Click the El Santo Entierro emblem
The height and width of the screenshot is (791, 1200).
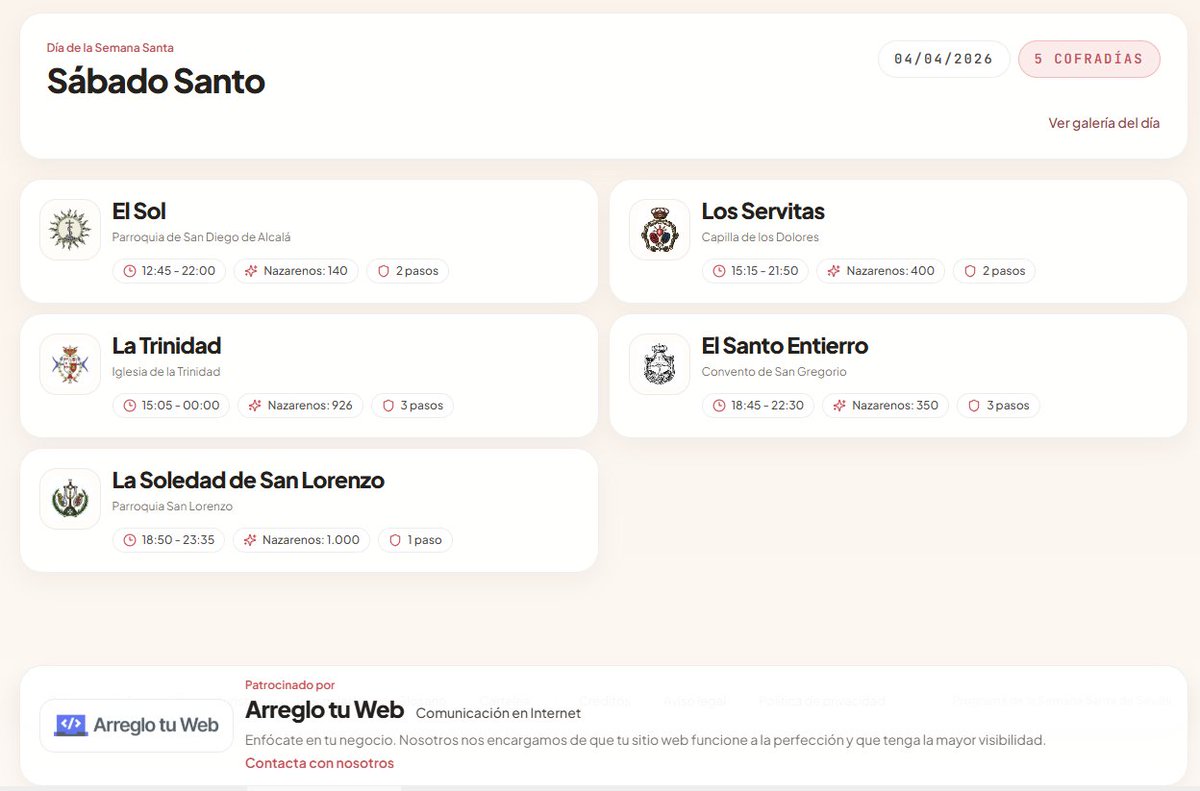(x=660, y=364)
